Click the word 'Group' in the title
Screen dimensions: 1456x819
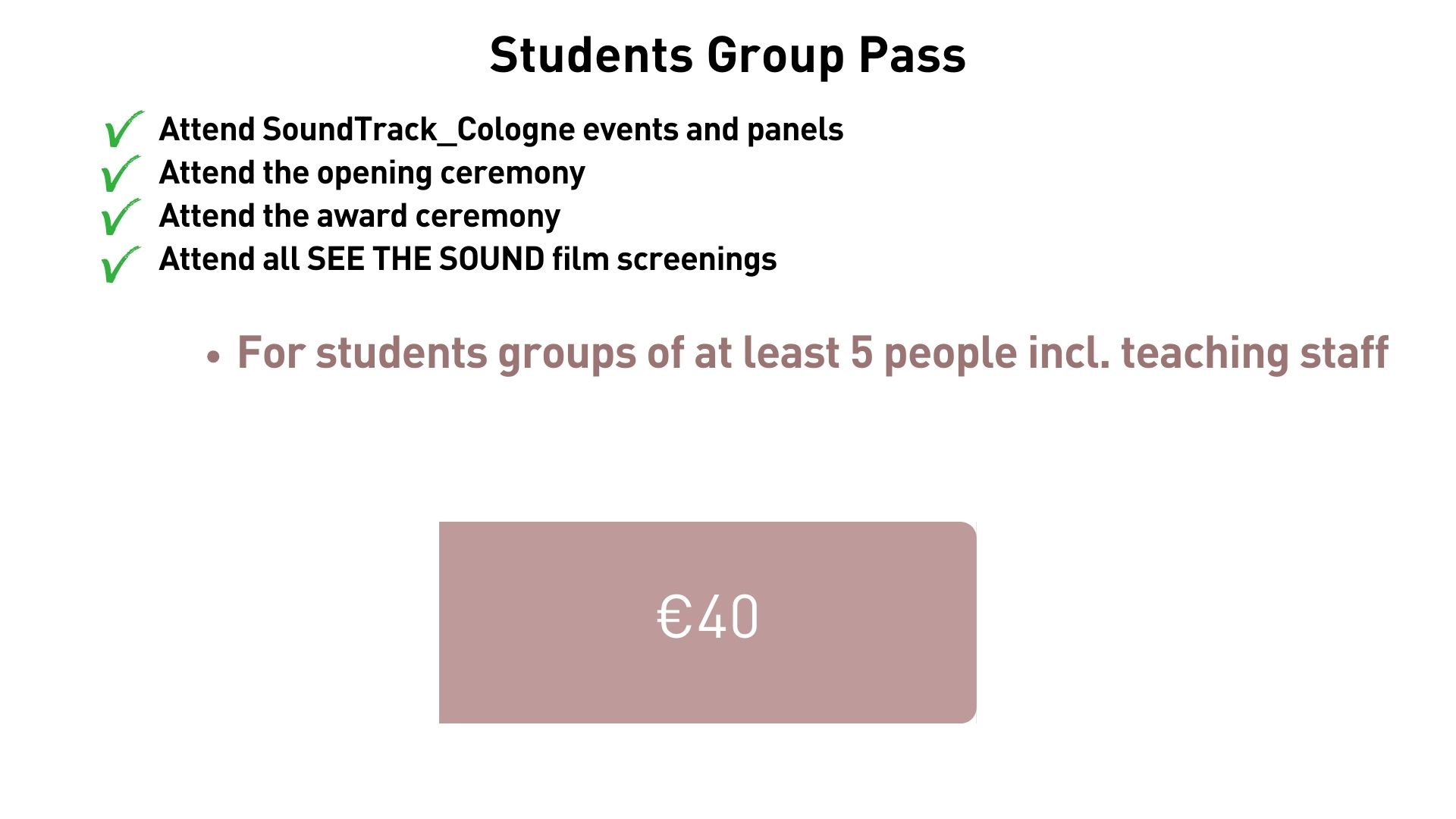tap(775, 55)
